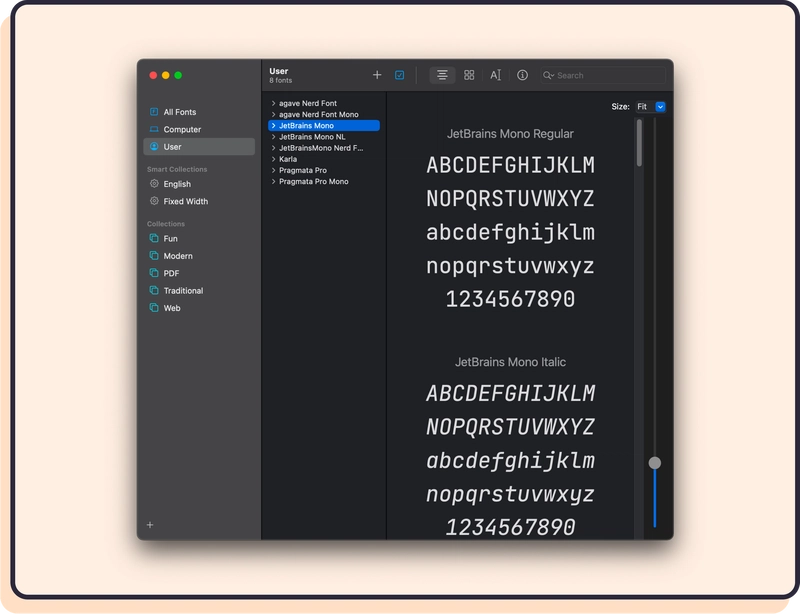Switch to Sample preview view
The height and width of the screenshot is (614, 800).
(x=442, y=75)
